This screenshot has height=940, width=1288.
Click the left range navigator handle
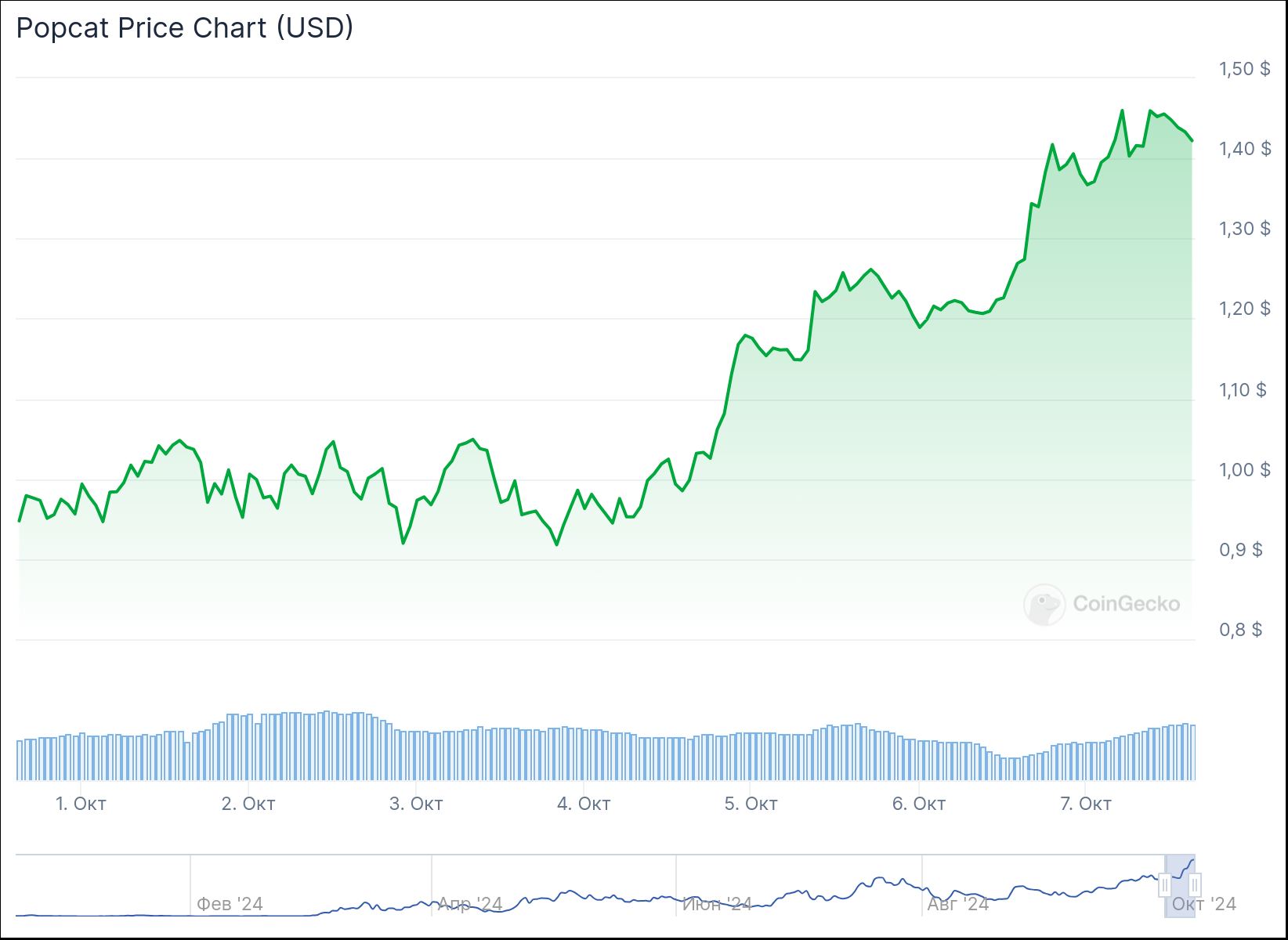[1165, 886]
